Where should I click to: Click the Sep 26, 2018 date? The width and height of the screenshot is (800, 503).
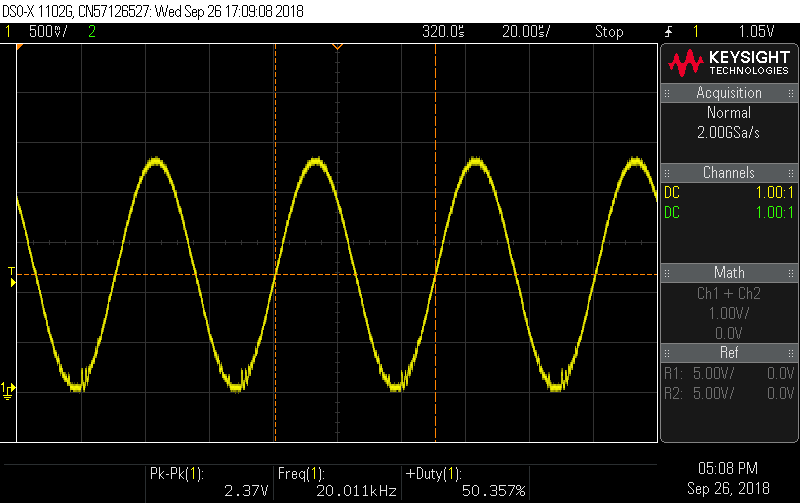click(x=728, y=489)
